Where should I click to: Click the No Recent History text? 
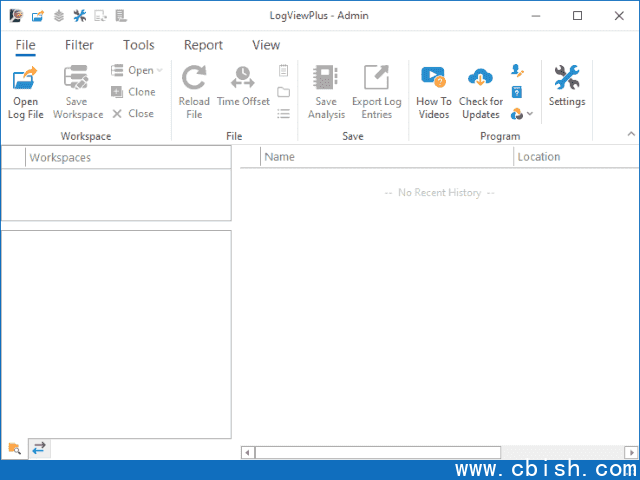(x=440, y=193)
